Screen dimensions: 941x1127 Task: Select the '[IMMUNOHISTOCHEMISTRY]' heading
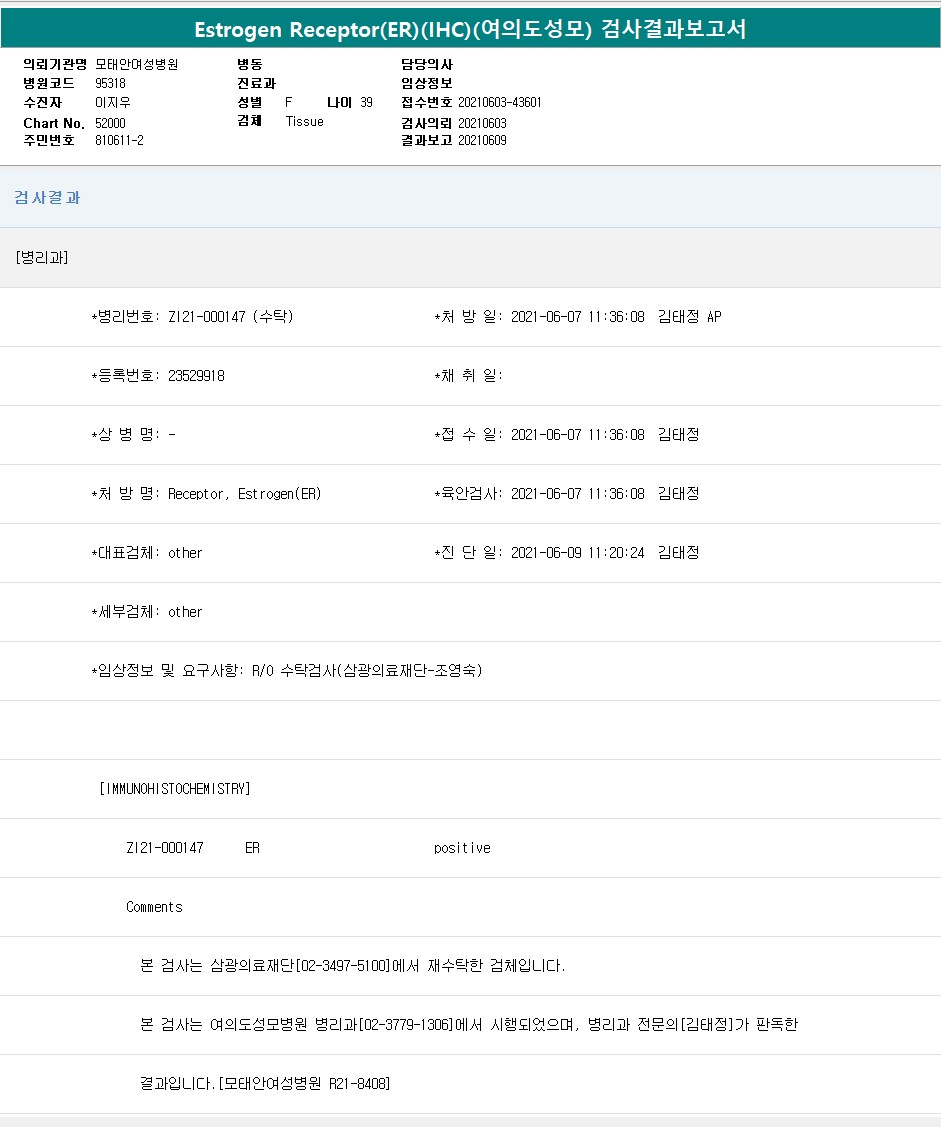point(175,789)
